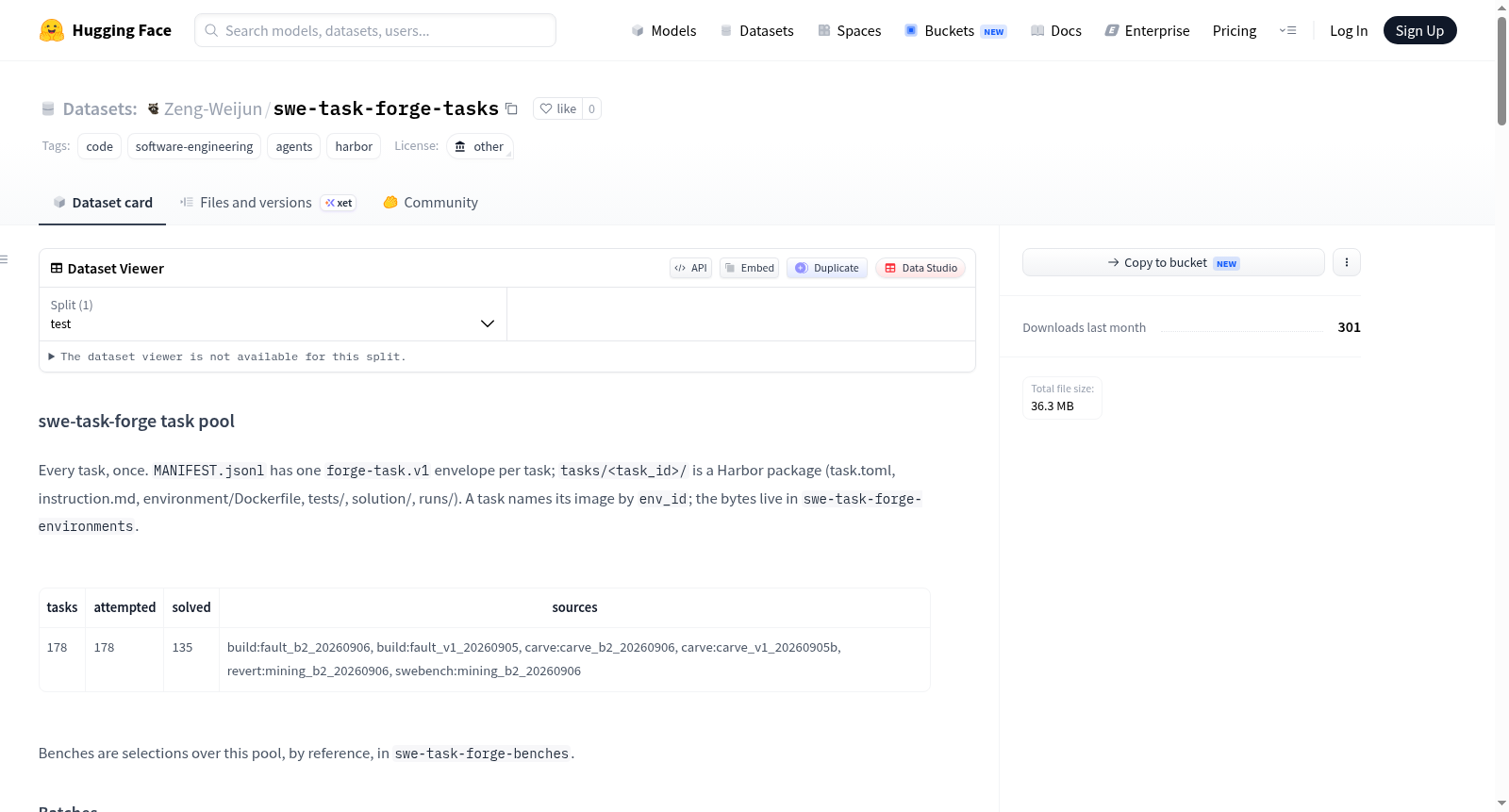Click the MANIFEST.jsonl code text
The image size is (1509, 812).
pyautogui.click(x=209, y=471)
